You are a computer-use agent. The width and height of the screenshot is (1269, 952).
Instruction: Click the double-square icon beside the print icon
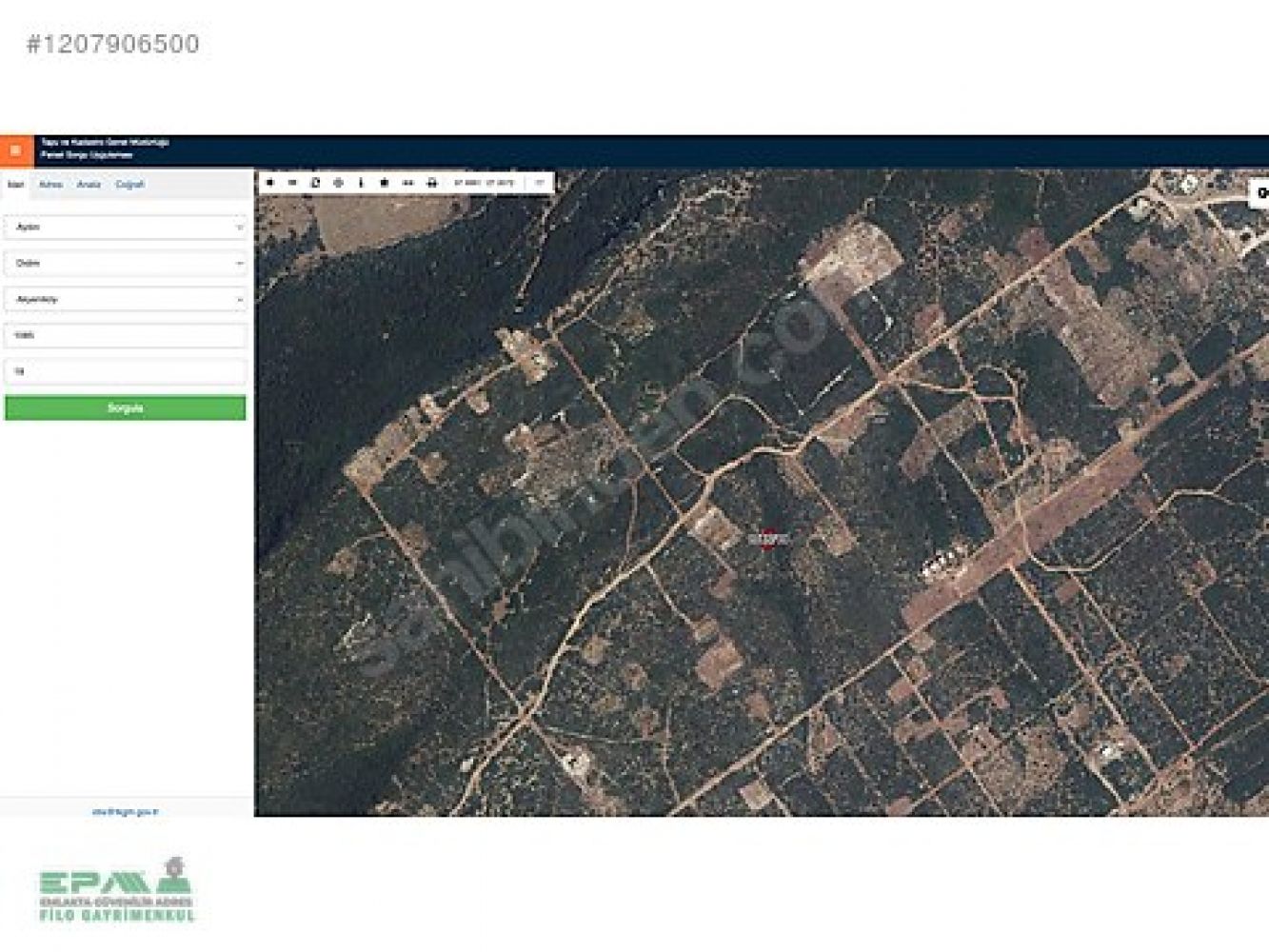(407, 183)
